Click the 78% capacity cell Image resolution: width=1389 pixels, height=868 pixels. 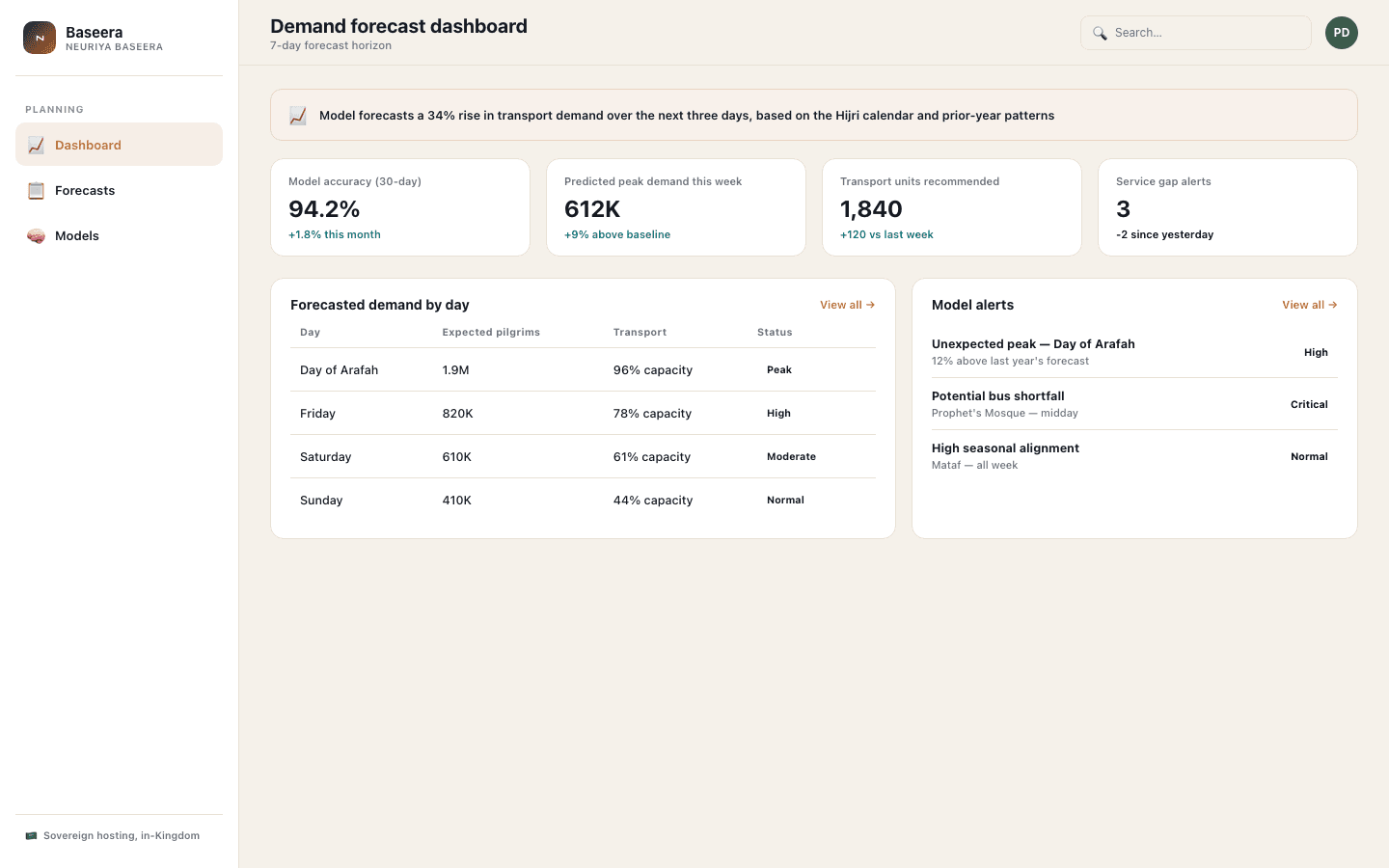pos(652,413)
